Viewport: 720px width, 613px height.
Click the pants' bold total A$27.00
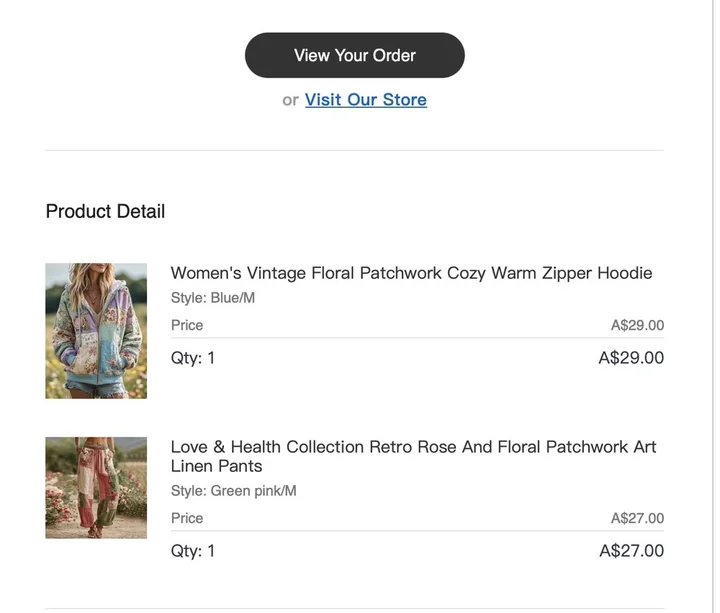point(632,551)
